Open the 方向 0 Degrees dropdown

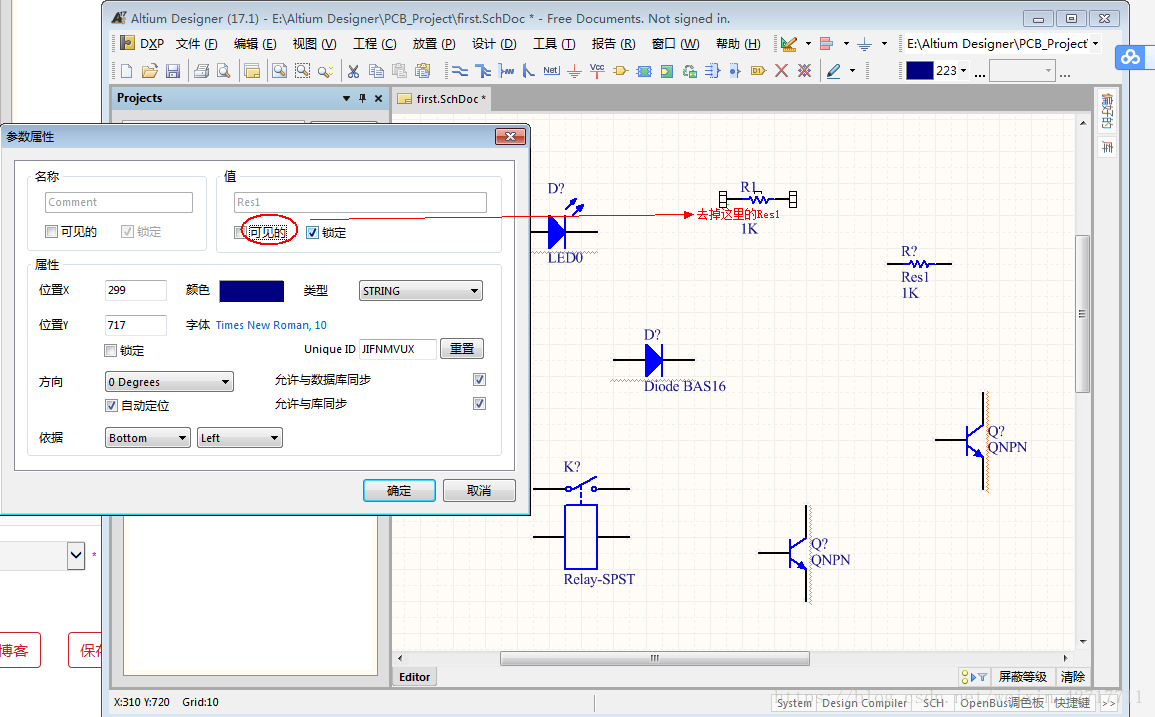(x=169, y=381)
